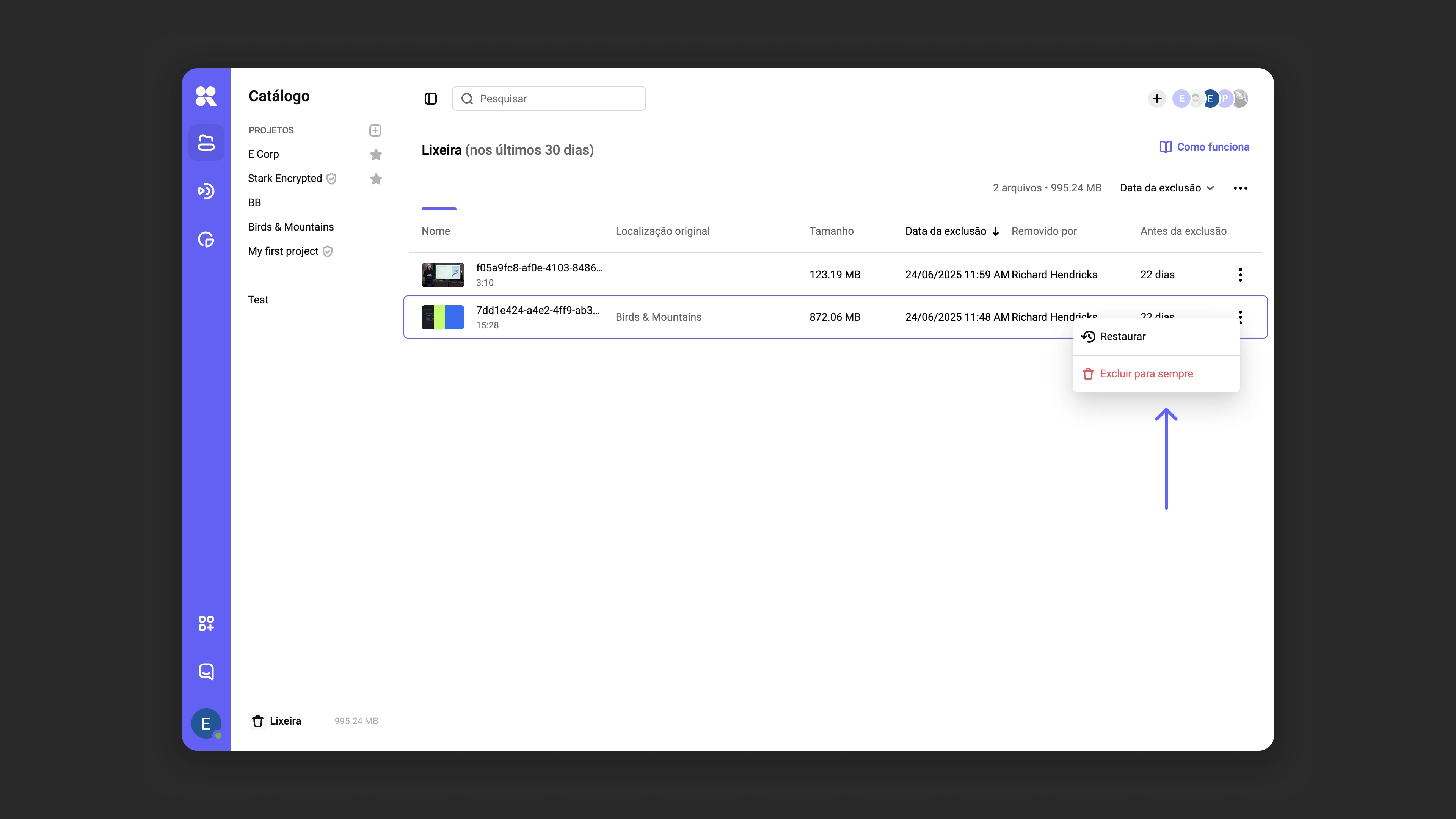Click the f05a9fc8 video thumbnail

(442, 275)
